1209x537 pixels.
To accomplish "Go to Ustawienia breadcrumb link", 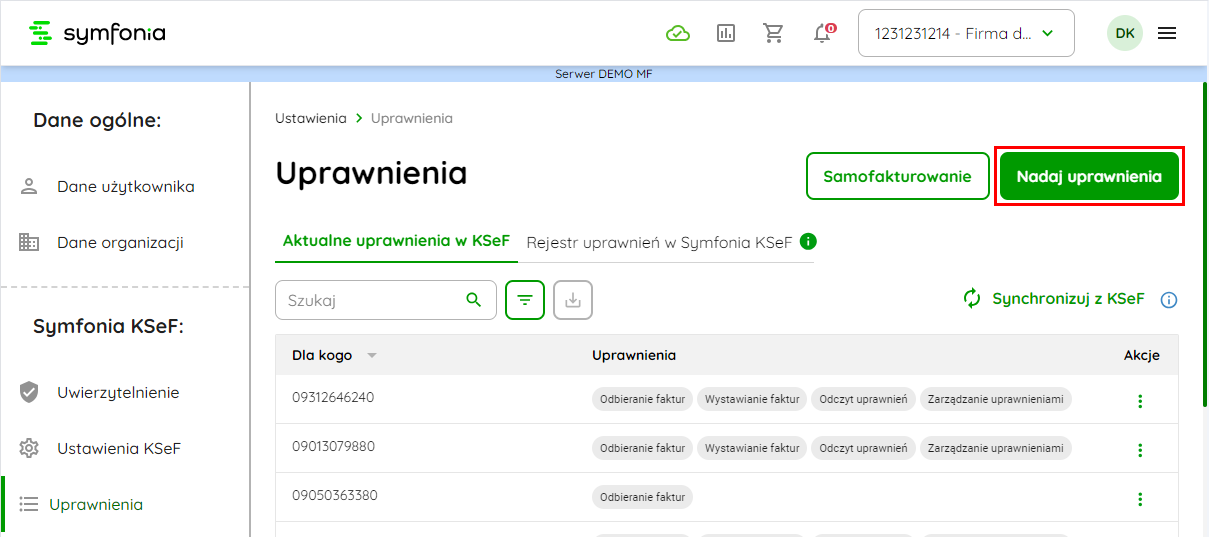I will point(311,118).
